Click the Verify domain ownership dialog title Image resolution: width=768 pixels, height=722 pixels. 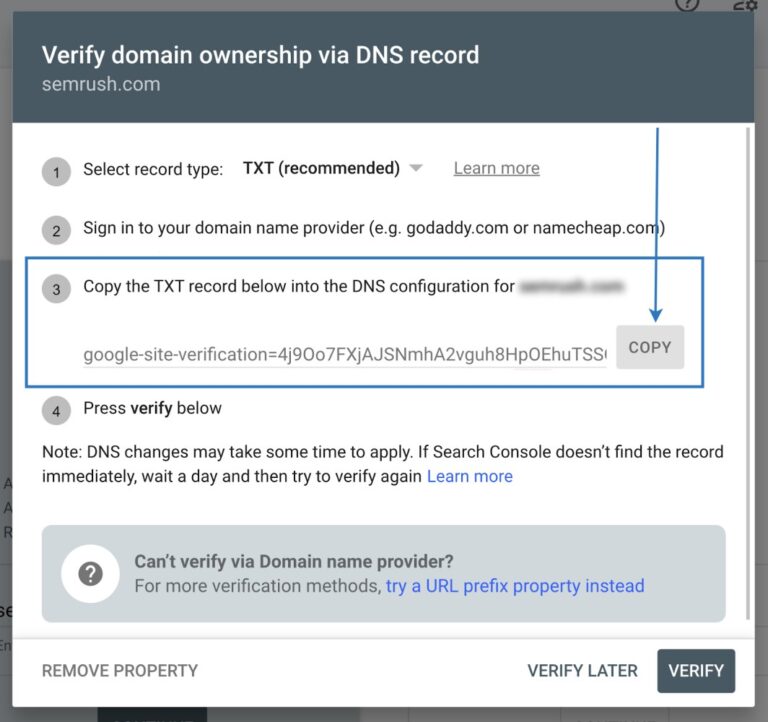point(260,55)
